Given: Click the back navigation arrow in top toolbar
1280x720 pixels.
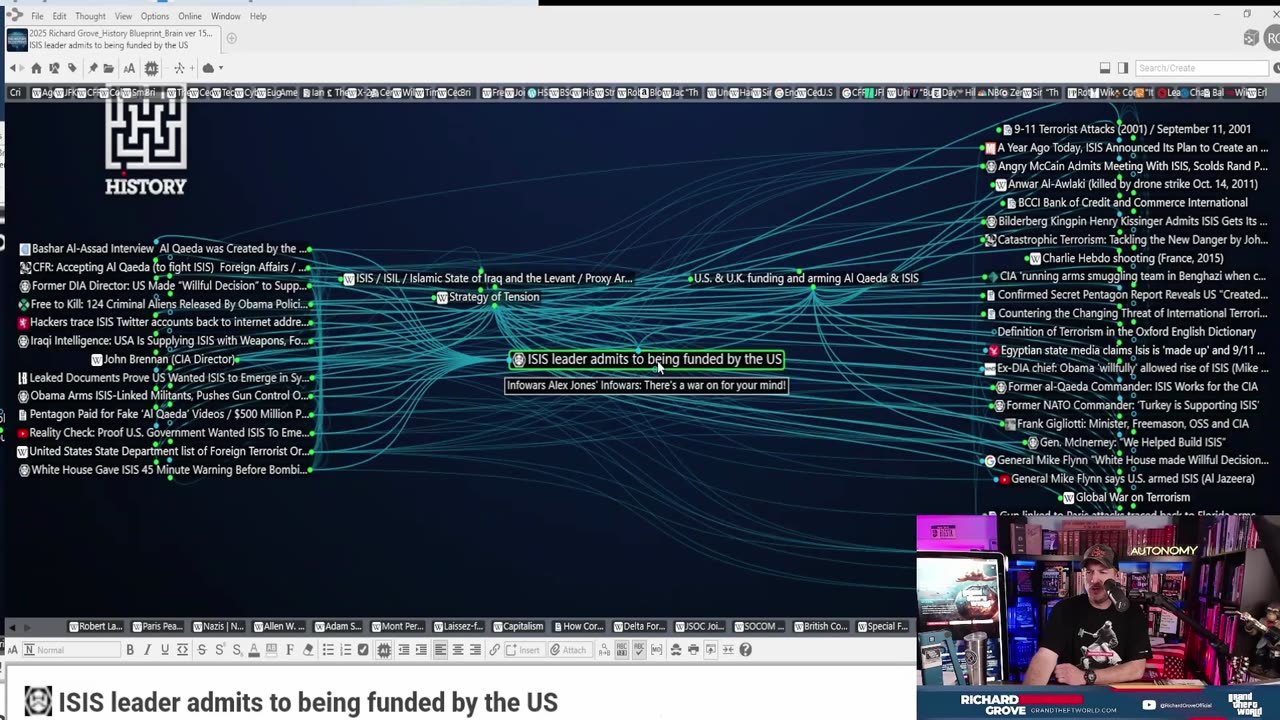Looking at the screenshot, I should pos(13,68).
